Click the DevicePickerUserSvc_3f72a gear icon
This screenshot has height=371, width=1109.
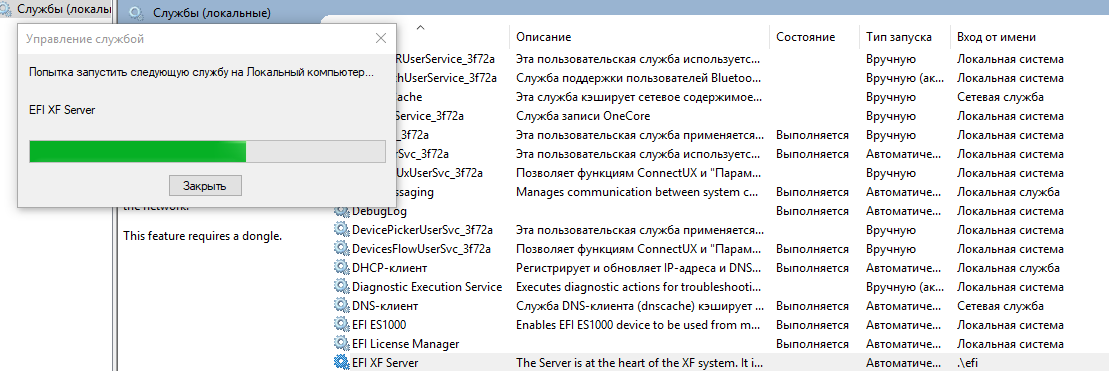(342, 229)
